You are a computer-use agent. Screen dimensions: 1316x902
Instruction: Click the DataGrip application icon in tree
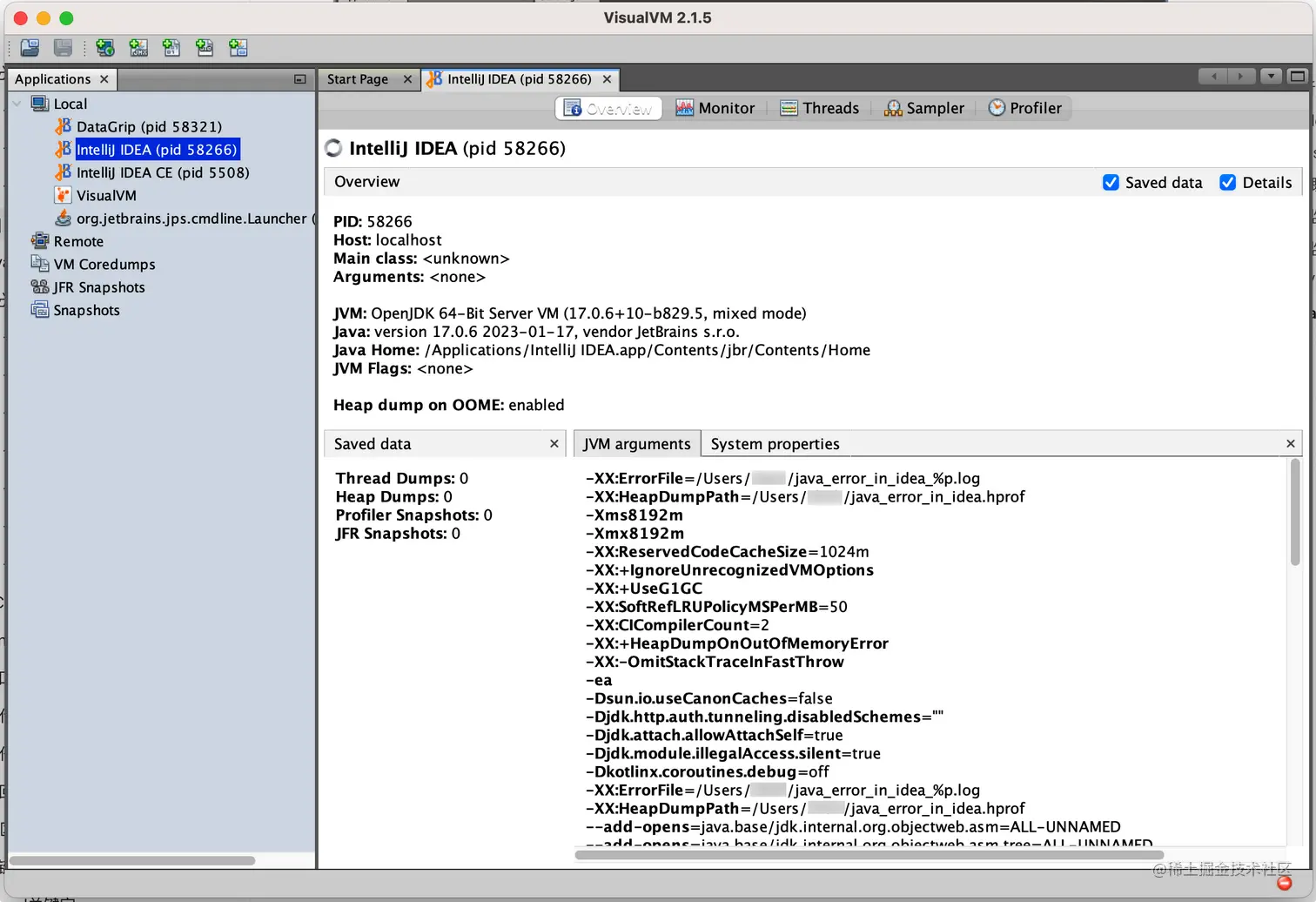(x=64, y=126)
